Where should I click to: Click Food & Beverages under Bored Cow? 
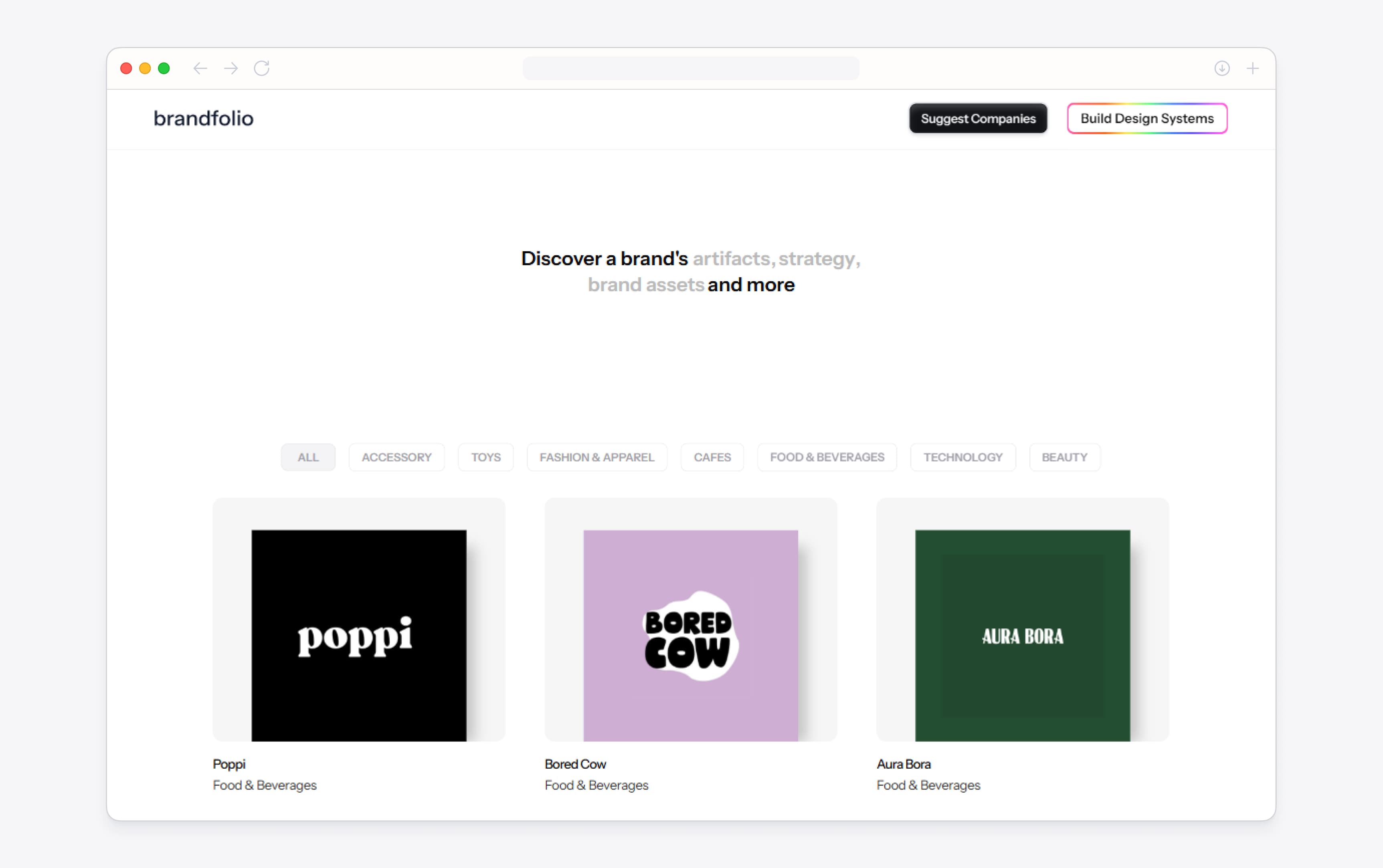click(596, 785)
